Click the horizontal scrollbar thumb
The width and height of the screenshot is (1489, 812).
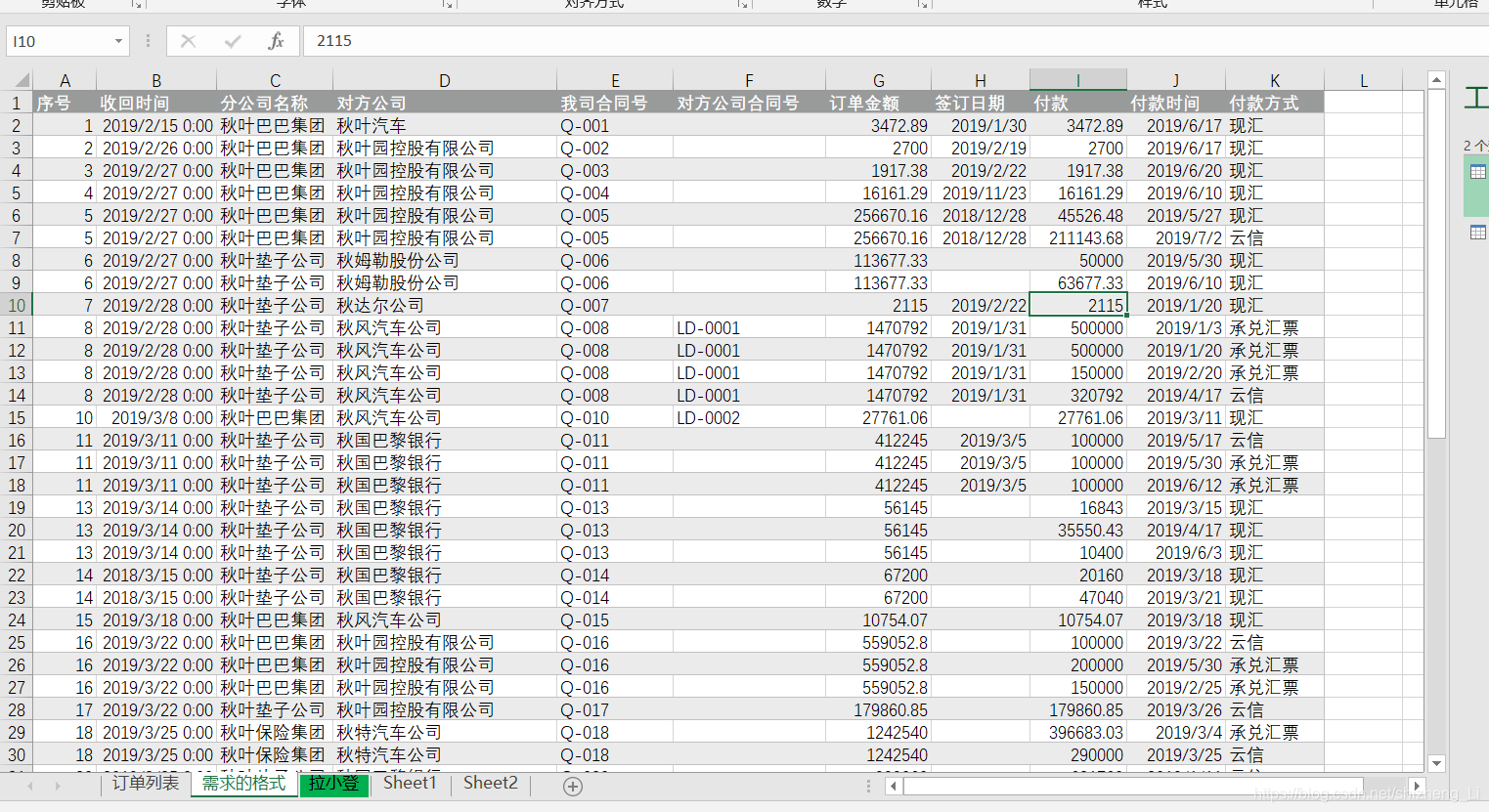(1134, 786)
